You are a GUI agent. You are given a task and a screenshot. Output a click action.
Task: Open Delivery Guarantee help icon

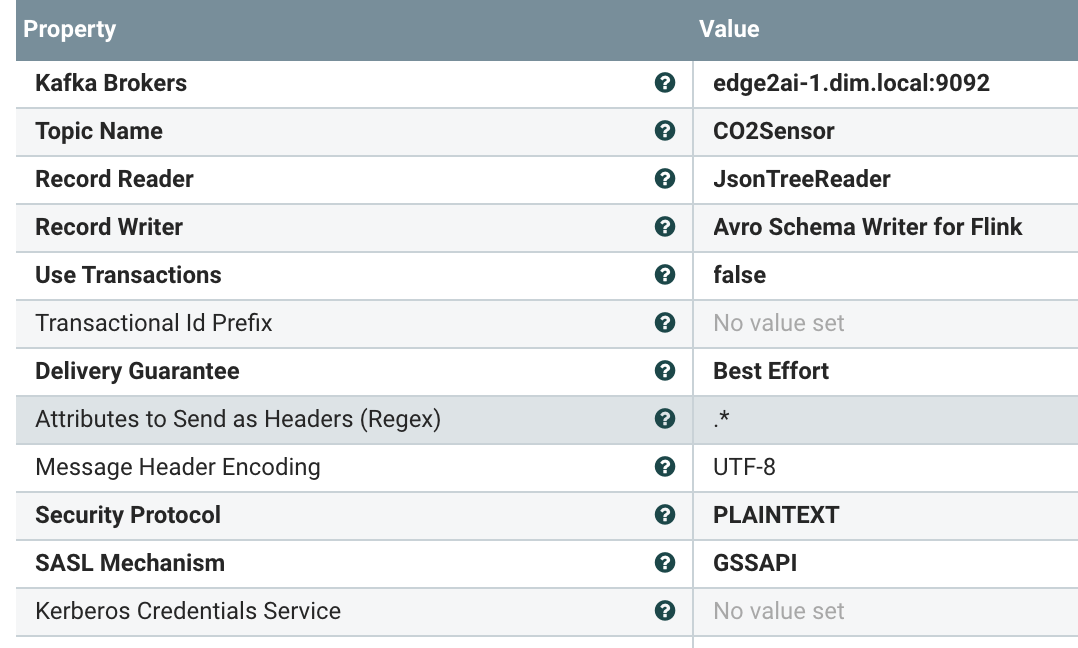(x=664, y=371)
